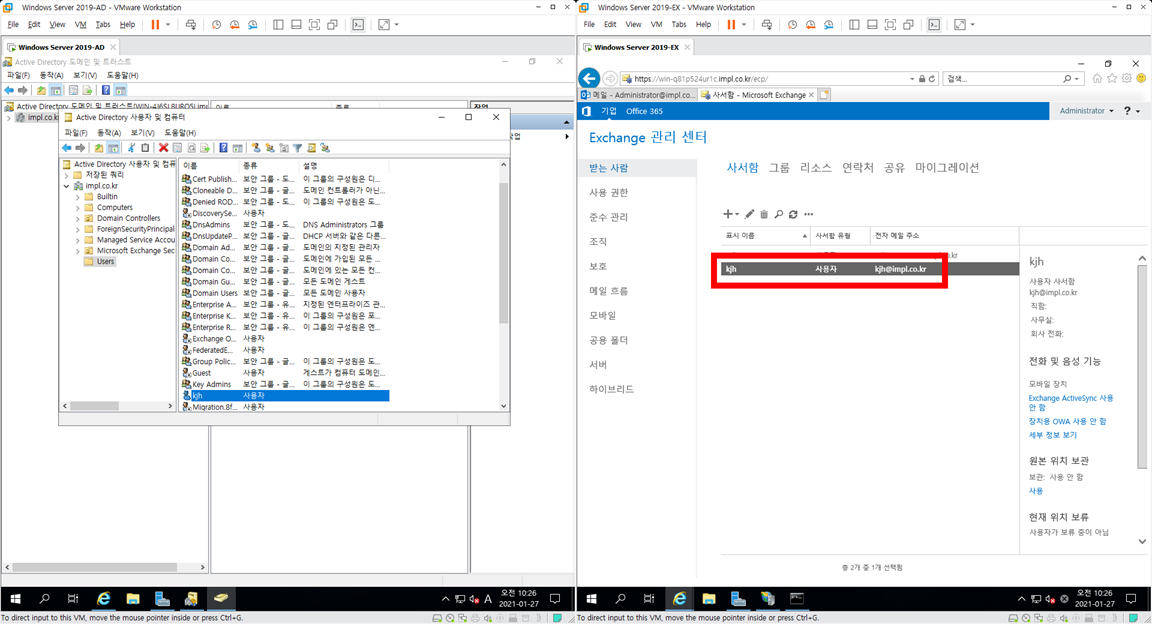Screen dimensions: 1152x624
Task: Expand the Domain Controllers node in AD tree
Action: pos(77,218)
